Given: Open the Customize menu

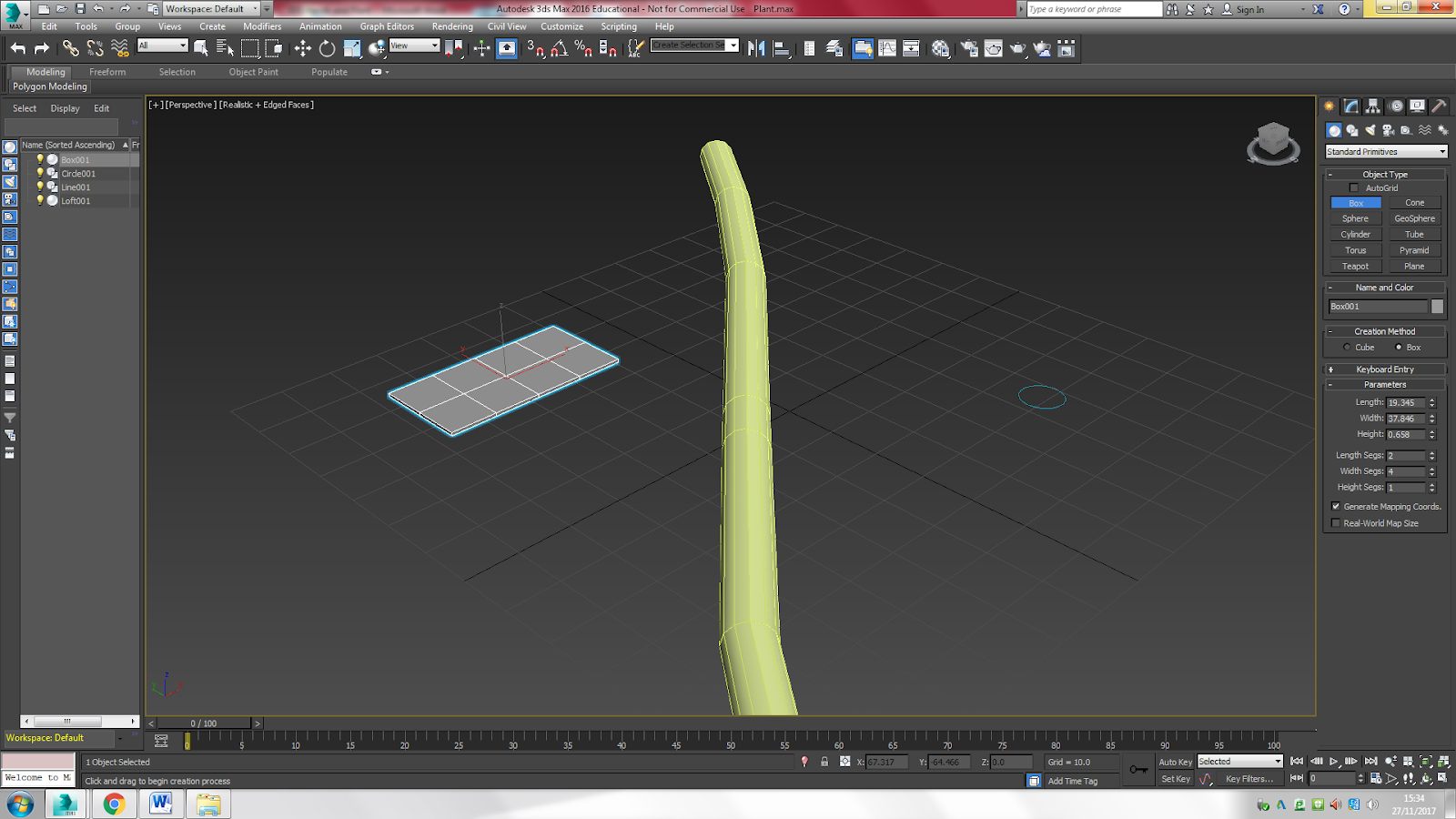Looking at the screenshot, I should point(562,26).
